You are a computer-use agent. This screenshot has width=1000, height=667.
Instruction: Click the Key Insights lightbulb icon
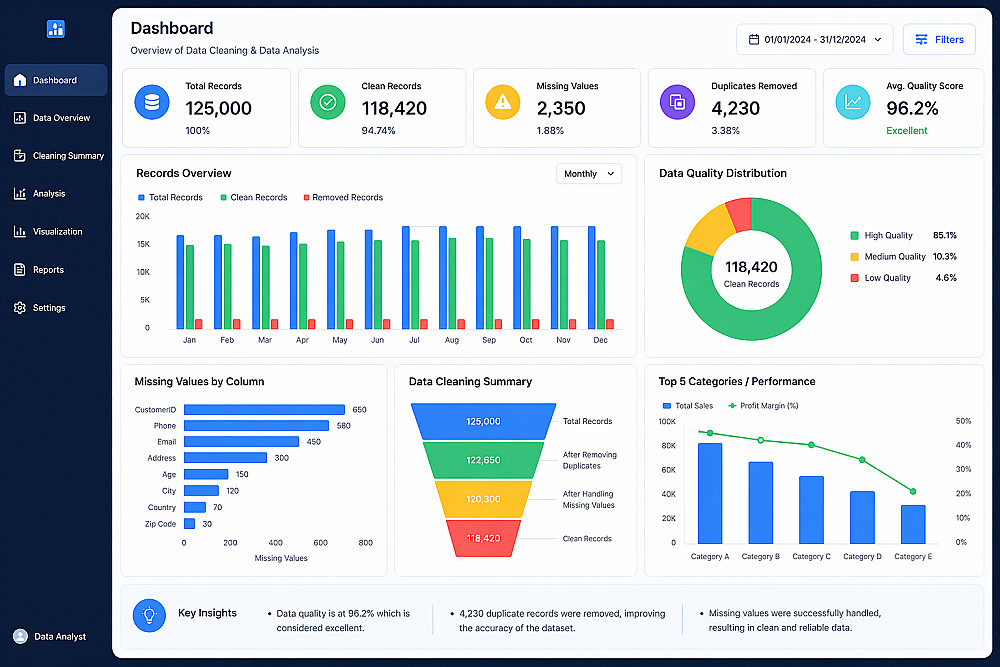[x=149, y=615]
